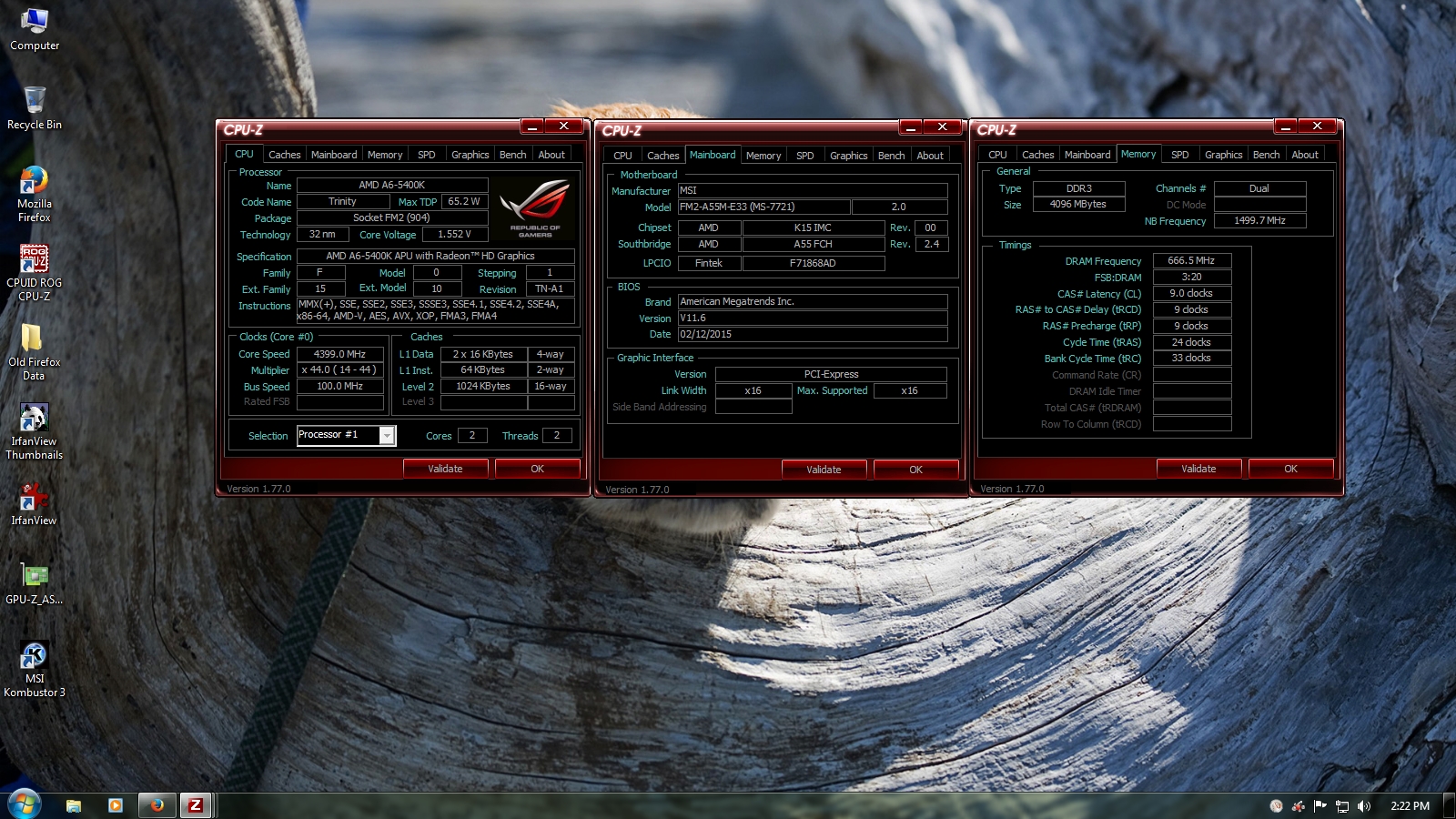Open volume control in system tray
Viewport: 1456px width, 819px height.
pyautogui.click(x=1363, y=806)
